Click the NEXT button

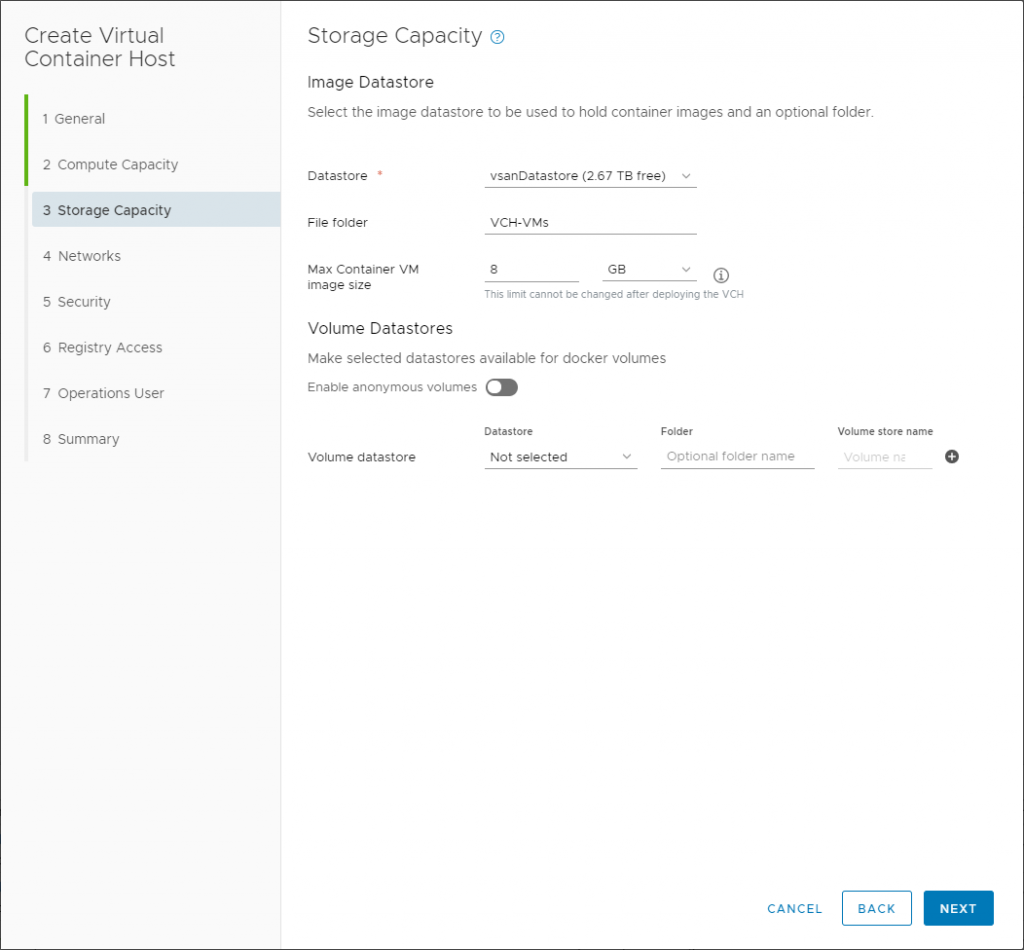point(958,908)
